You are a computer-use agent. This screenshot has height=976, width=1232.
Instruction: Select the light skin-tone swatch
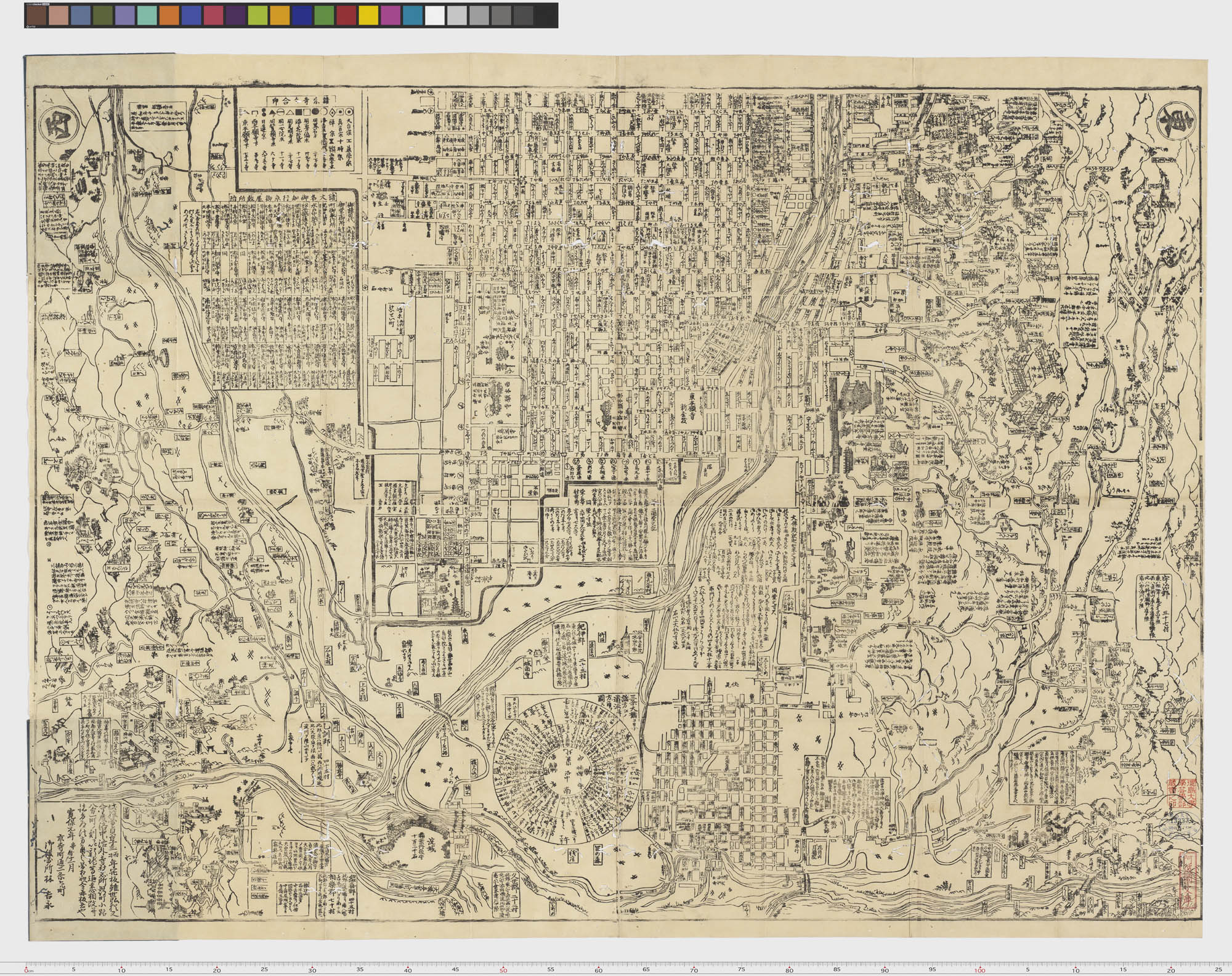click(59, 16)
